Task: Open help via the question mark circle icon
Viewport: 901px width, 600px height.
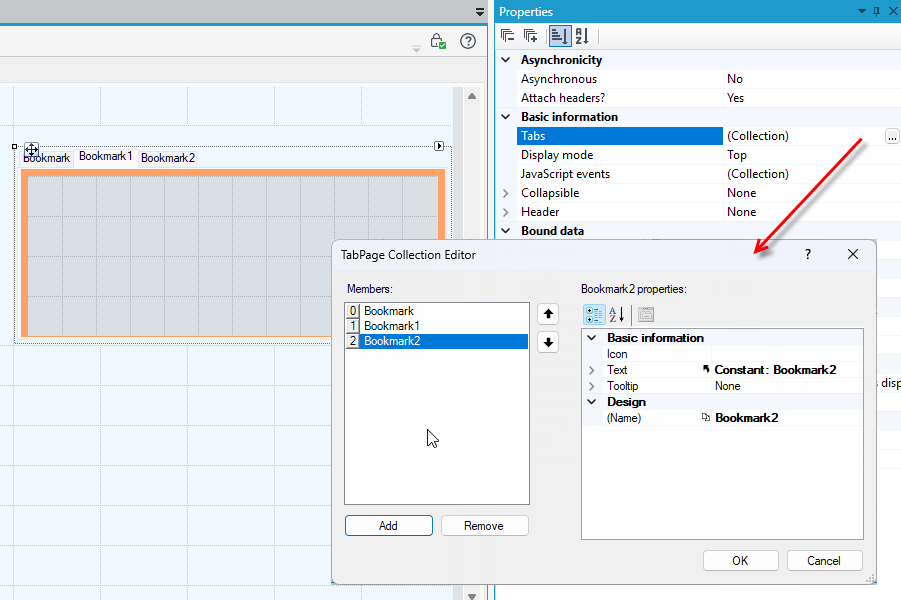Action: click(468, 41)
